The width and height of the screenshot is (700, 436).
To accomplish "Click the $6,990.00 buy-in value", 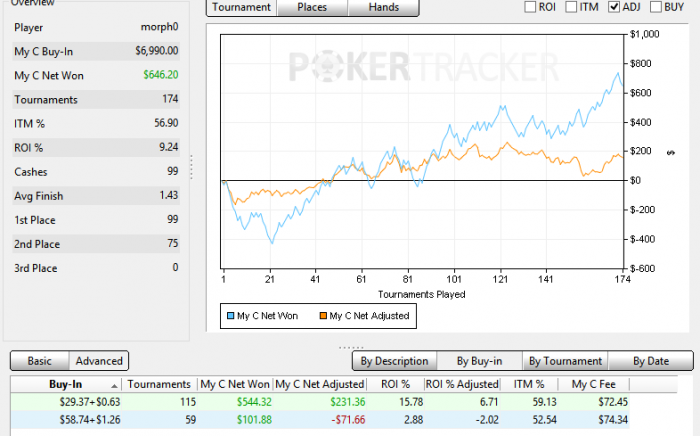I will (157, 51).
